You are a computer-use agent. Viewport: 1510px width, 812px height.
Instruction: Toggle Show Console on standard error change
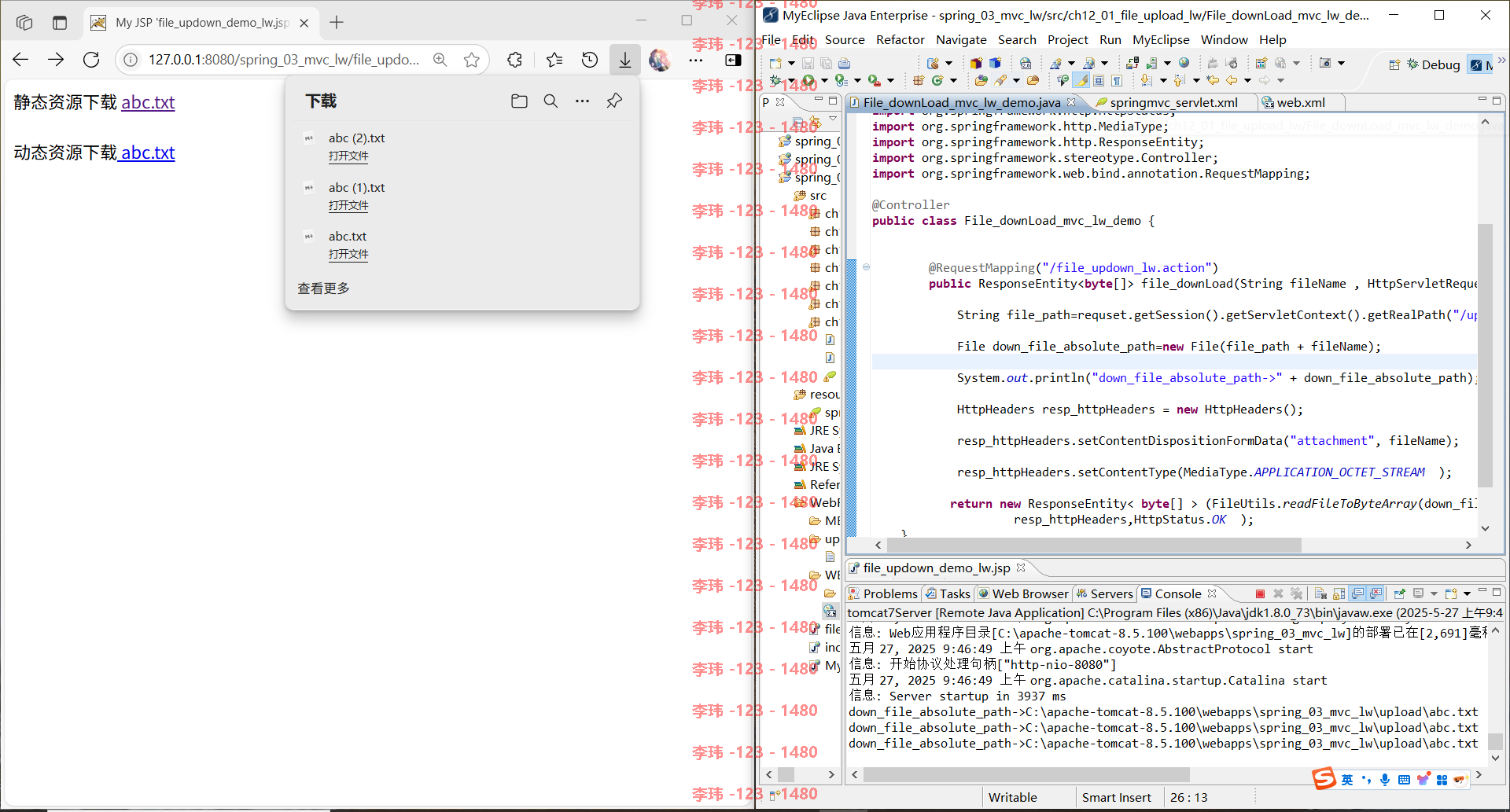click(1376, 593)
